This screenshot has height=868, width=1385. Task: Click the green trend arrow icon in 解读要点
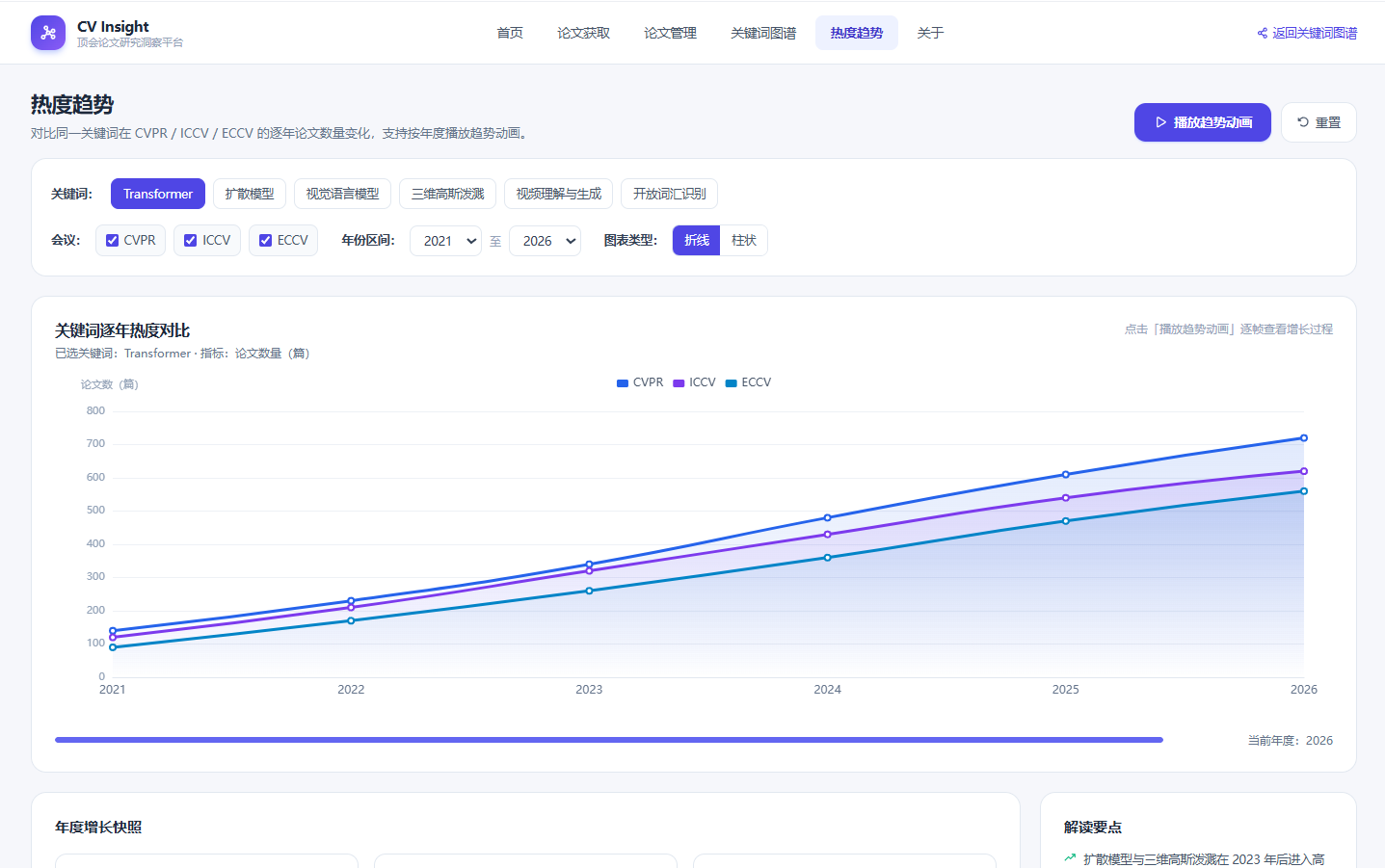click(1070, 857)
